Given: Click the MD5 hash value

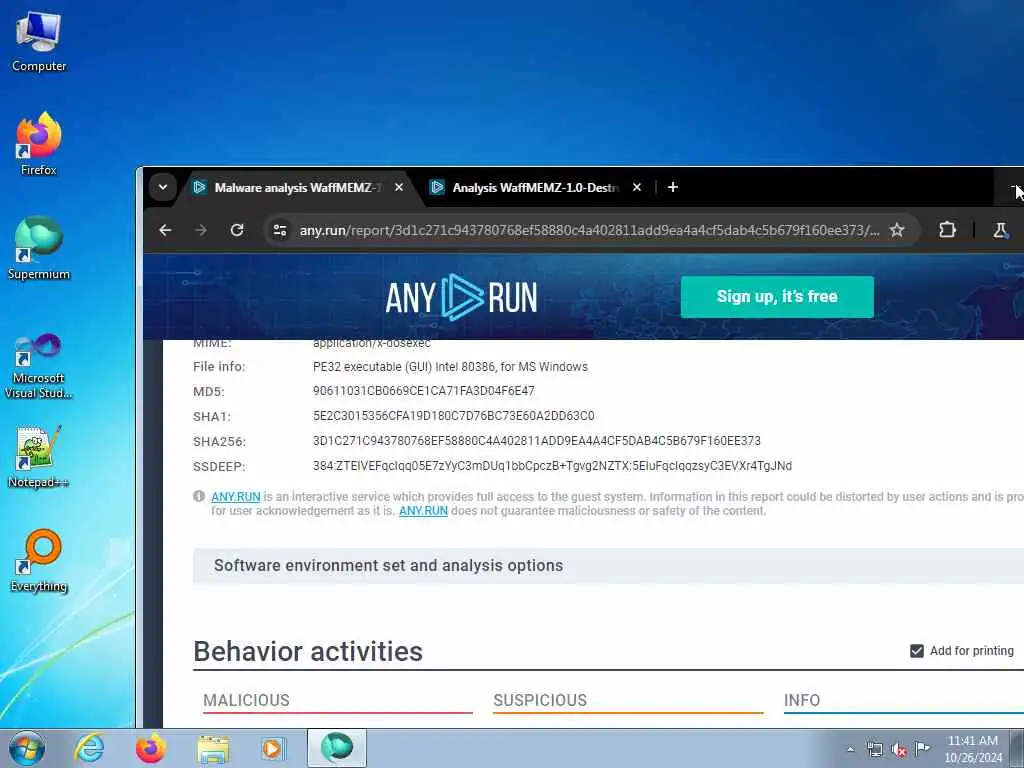Looking at the screenshot, I should click(424, 391).
